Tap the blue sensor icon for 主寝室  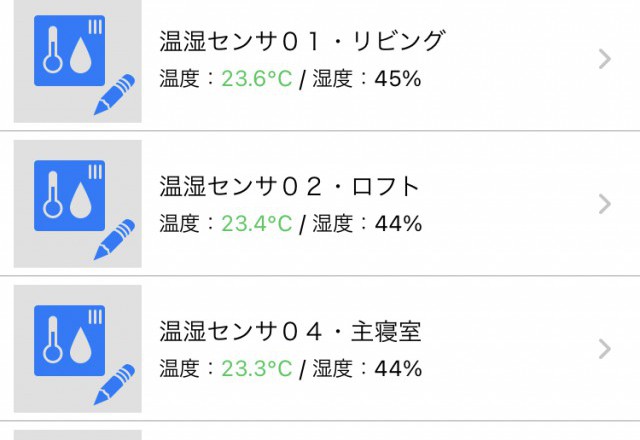[69, 340]
